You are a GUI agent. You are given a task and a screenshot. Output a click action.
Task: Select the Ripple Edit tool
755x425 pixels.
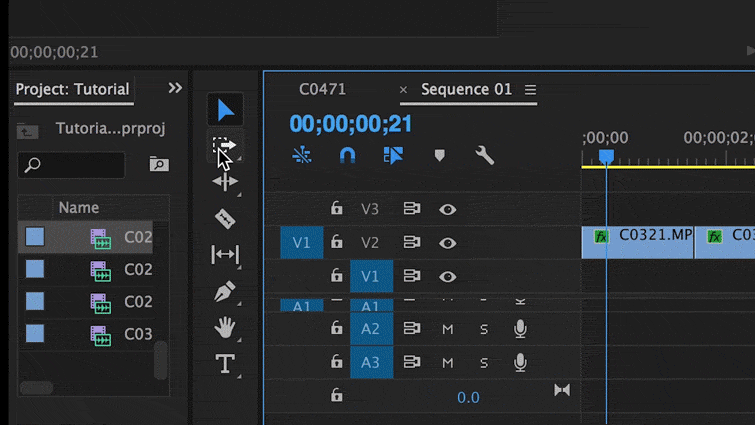[x=225, y=182]
